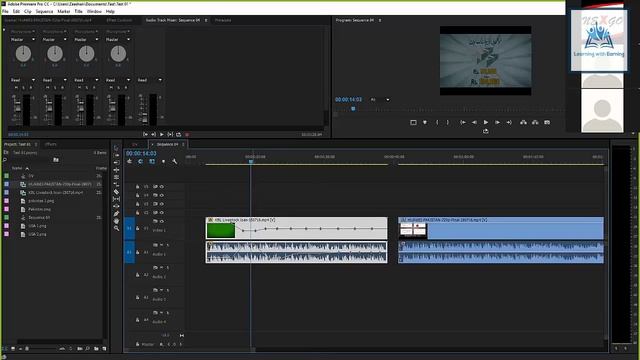This screenshot has height=360, width=640.
Task: Open Audio Track Mixer panel menu
Action: point(206,20)
